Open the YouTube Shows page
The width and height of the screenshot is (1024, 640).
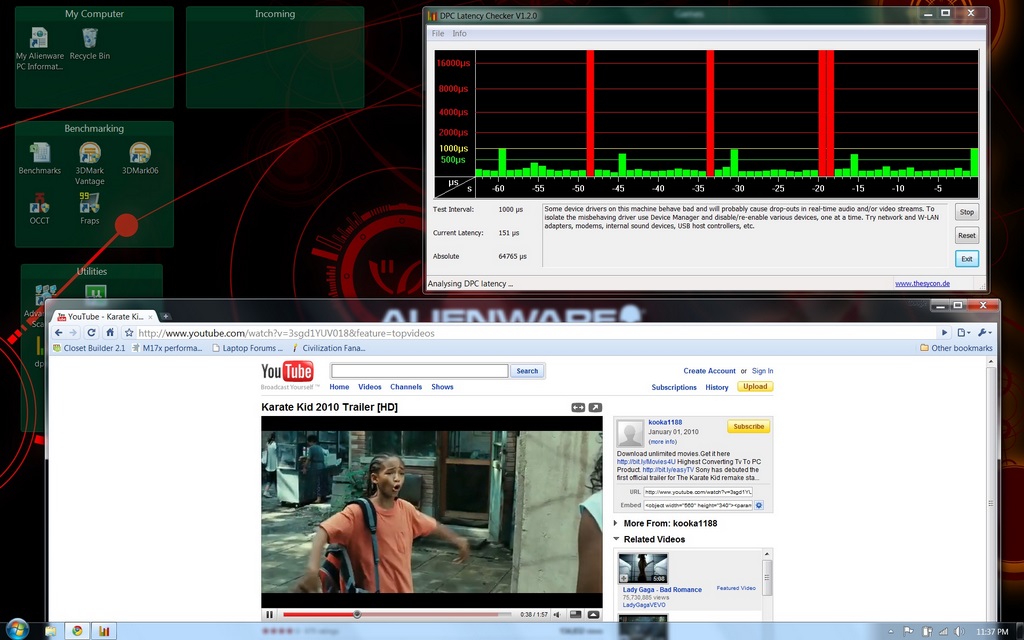[442, 387]
